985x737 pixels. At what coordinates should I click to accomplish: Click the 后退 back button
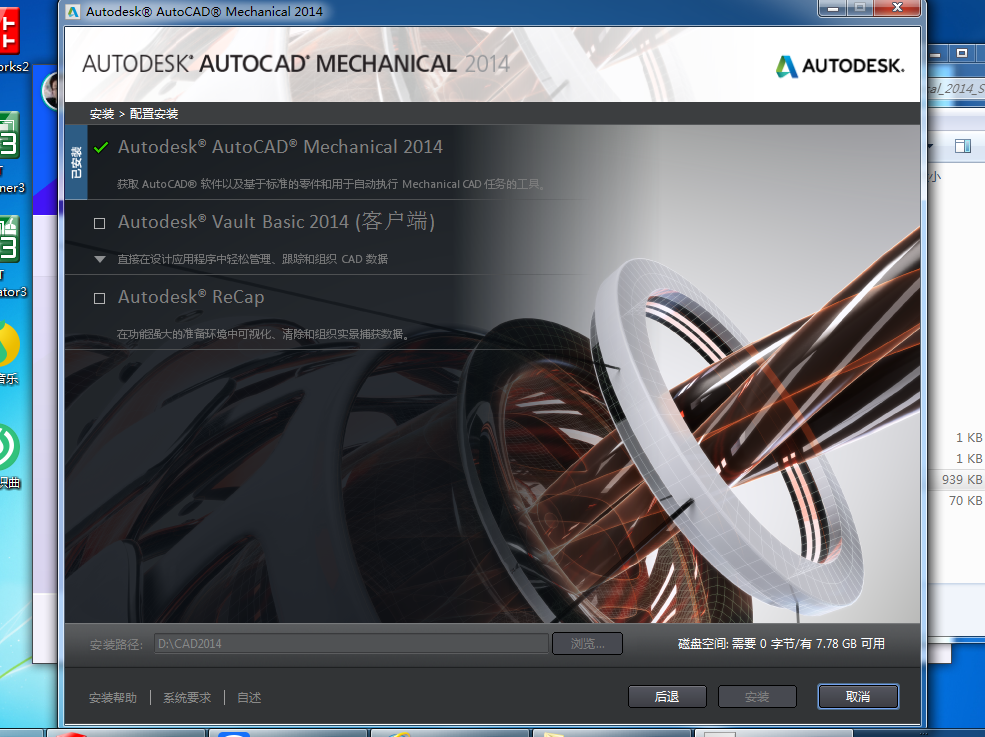pyautogui.click(x=667, y=696)
